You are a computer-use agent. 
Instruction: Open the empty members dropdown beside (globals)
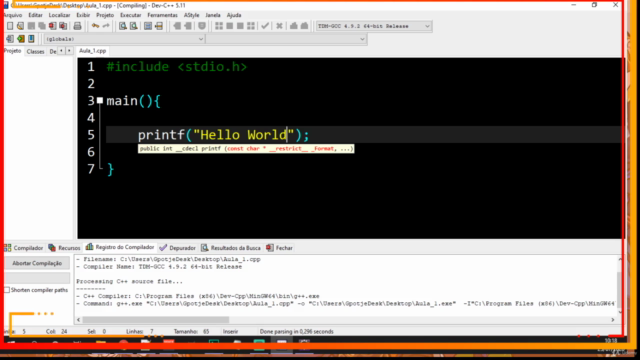(286, 39)
